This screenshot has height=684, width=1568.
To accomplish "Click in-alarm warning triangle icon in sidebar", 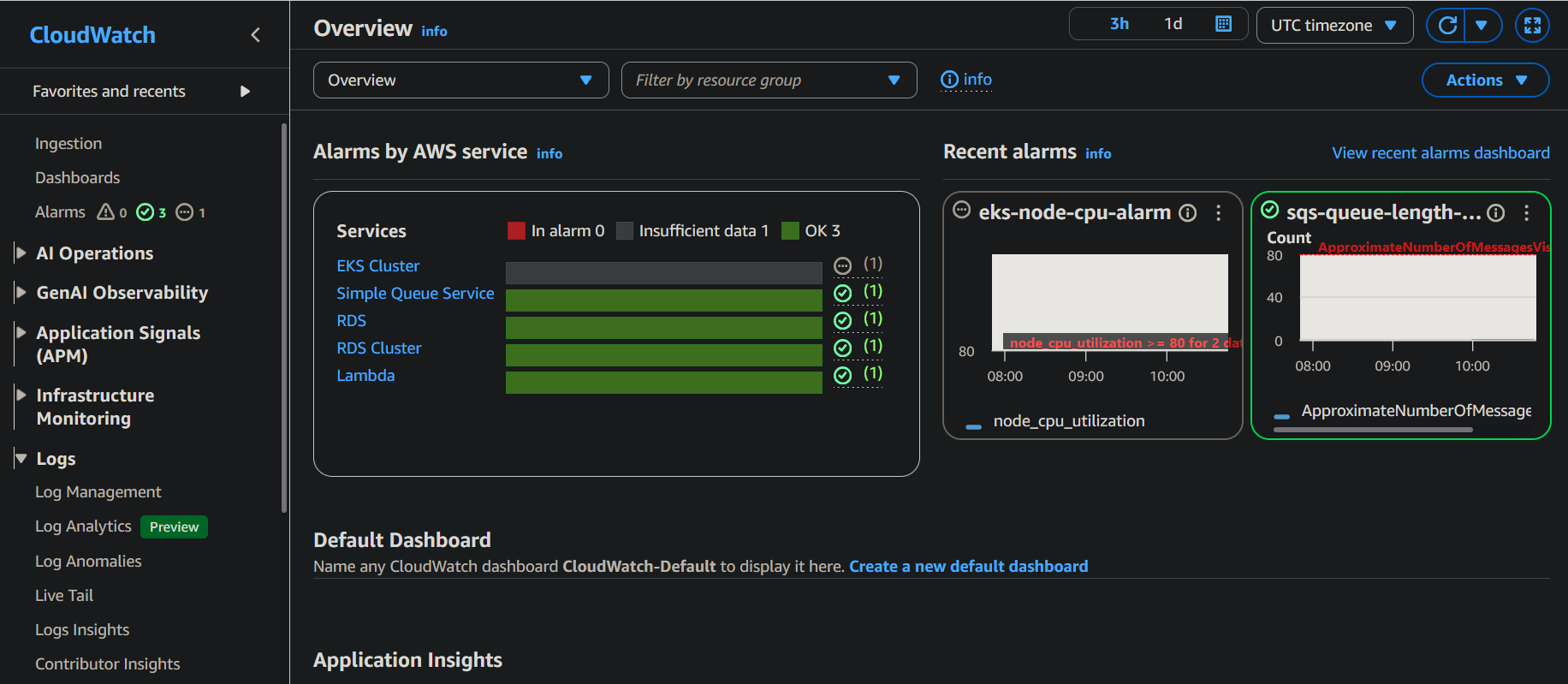I will [x=106, y=211].
